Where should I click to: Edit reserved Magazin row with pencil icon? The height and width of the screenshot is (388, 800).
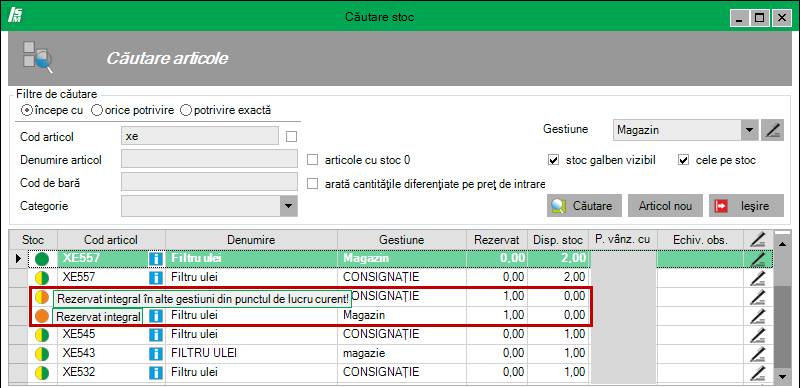tap(758, 316)
